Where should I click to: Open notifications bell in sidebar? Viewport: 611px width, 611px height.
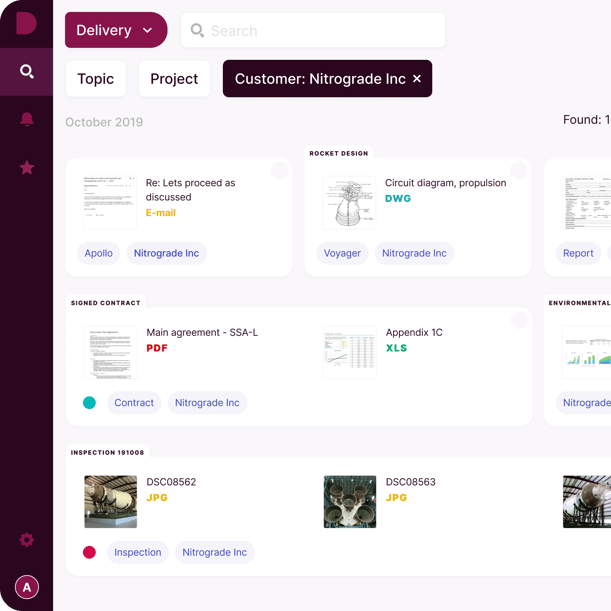[26, 119]
